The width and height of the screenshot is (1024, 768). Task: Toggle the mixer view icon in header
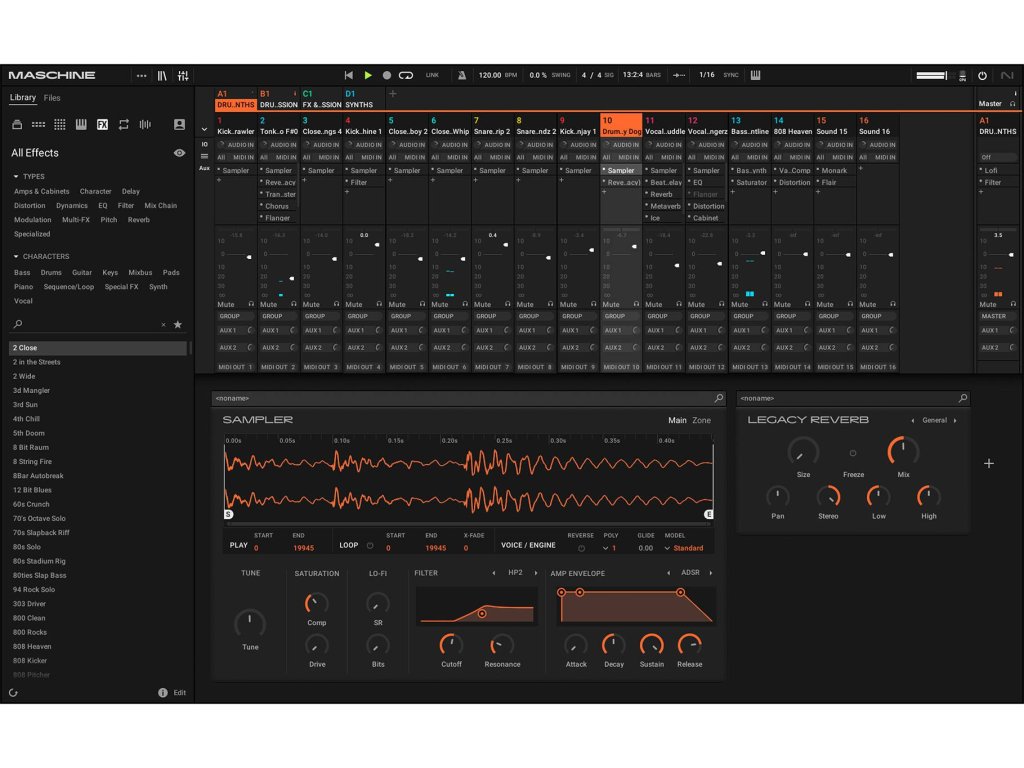click(x=184, y=76)
